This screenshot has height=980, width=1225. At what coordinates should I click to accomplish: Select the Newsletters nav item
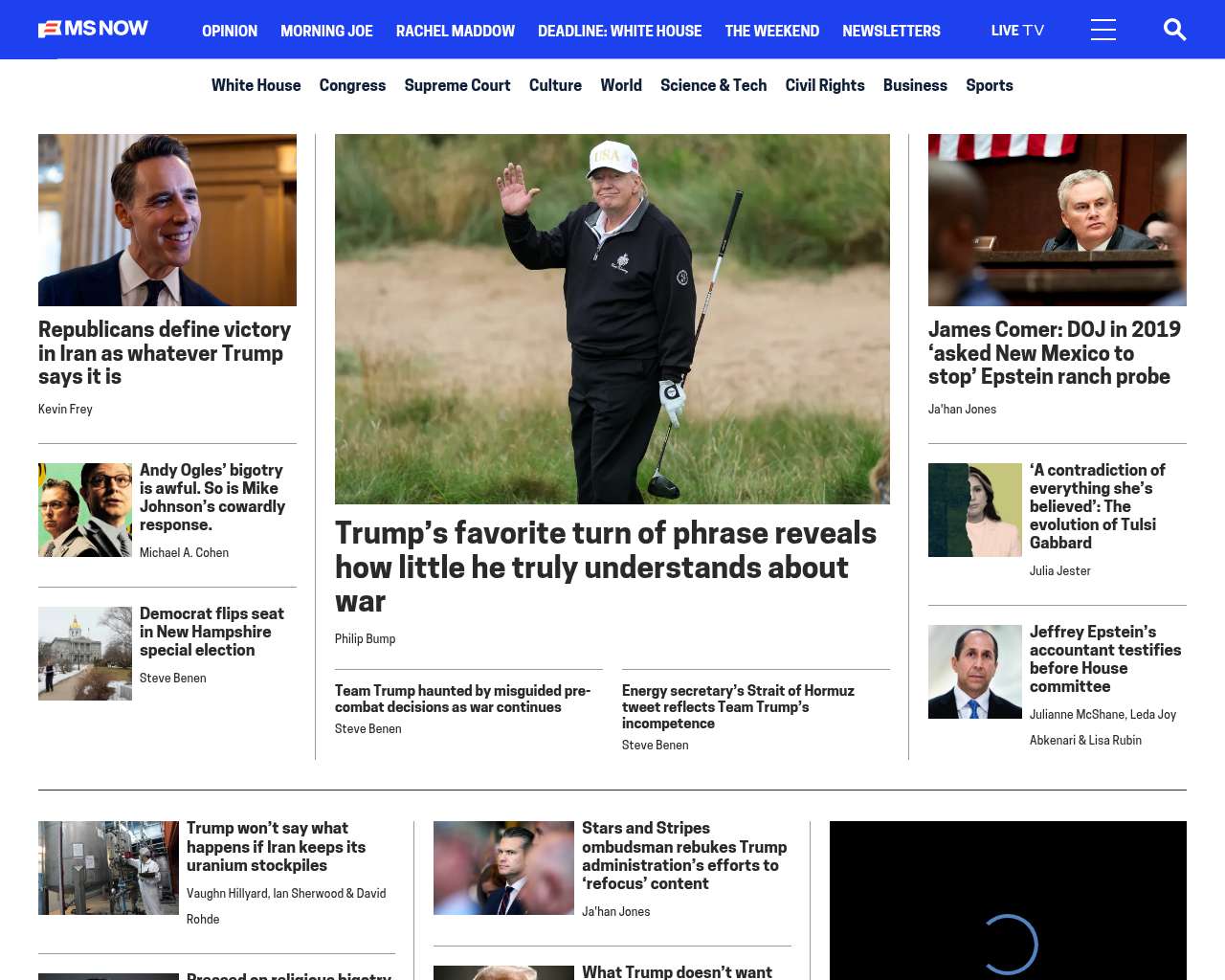tap(891, 31)
